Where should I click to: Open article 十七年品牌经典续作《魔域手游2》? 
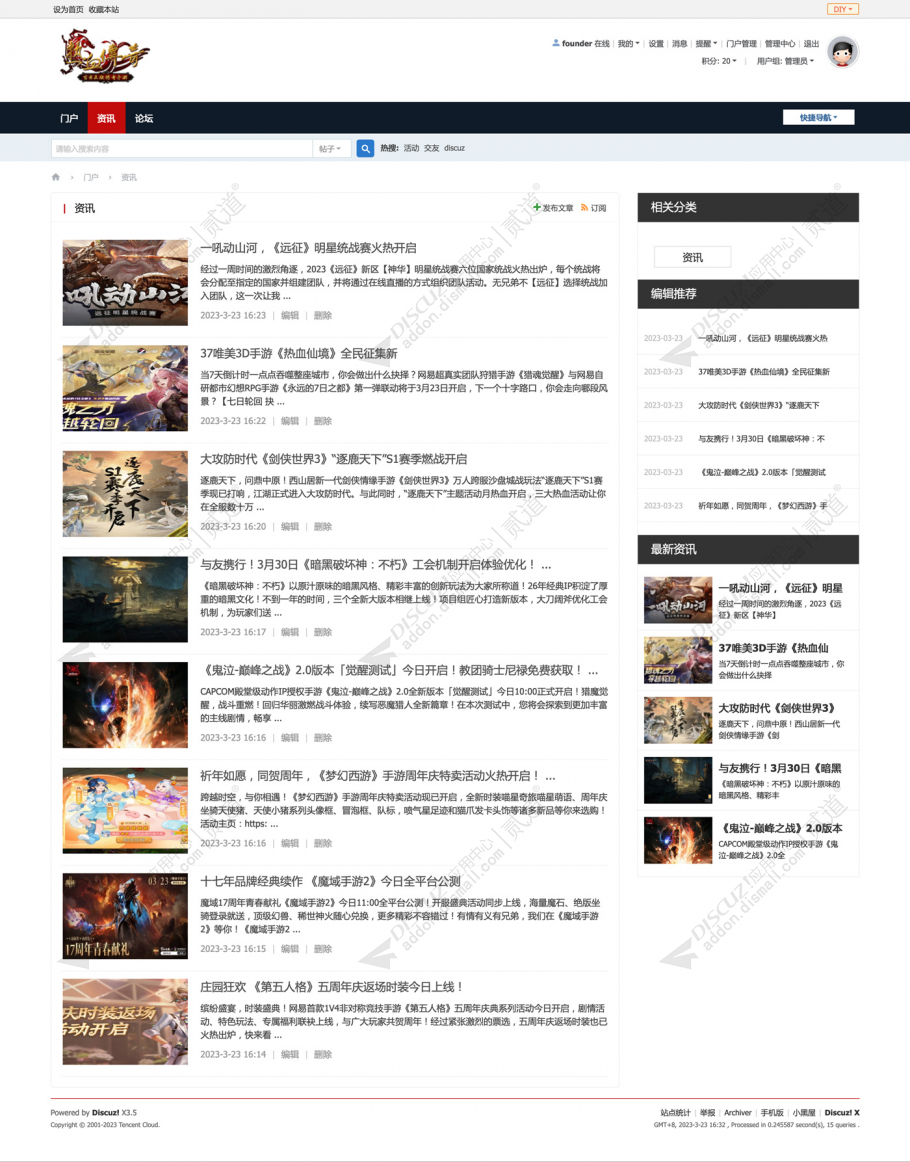[331, 881]
